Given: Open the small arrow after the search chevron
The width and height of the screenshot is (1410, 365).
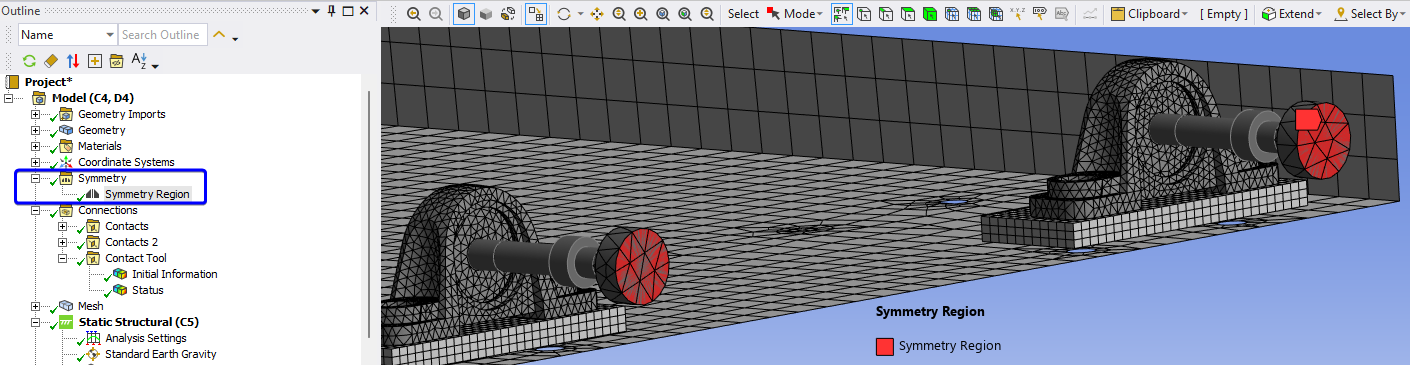Looking at the screenshot, I should [235, 39].
